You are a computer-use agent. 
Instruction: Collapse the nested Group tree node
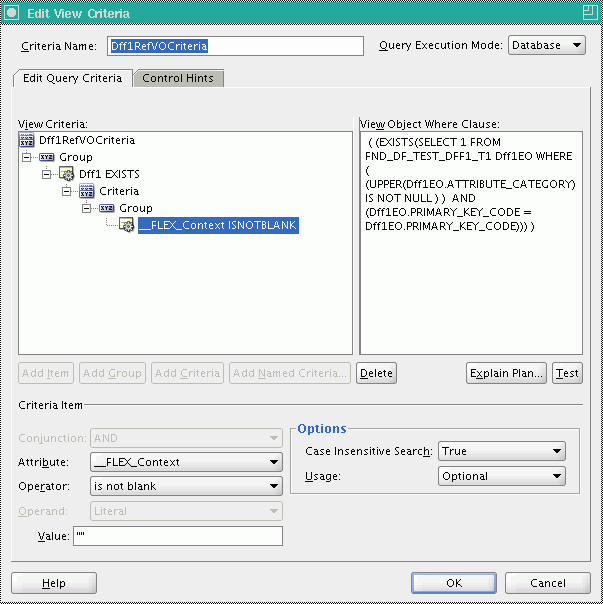pyautogui.click(x=86, y=208)
